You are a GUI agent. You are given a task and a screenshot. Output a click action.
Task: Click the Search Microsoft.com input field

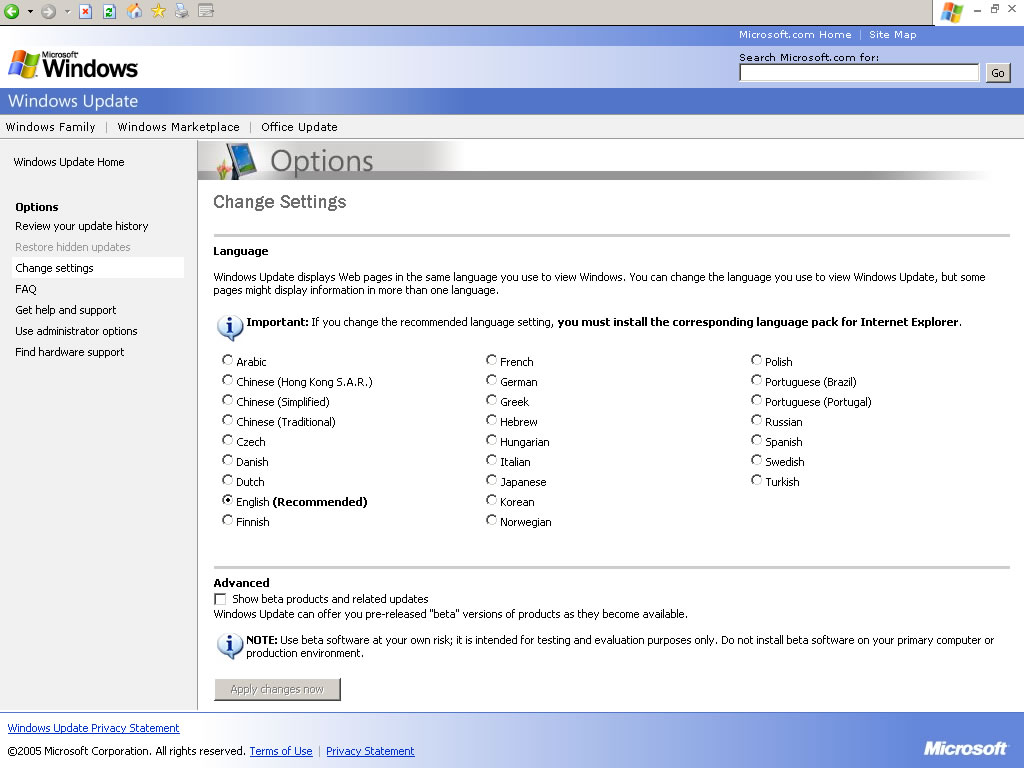coord(859,72)
